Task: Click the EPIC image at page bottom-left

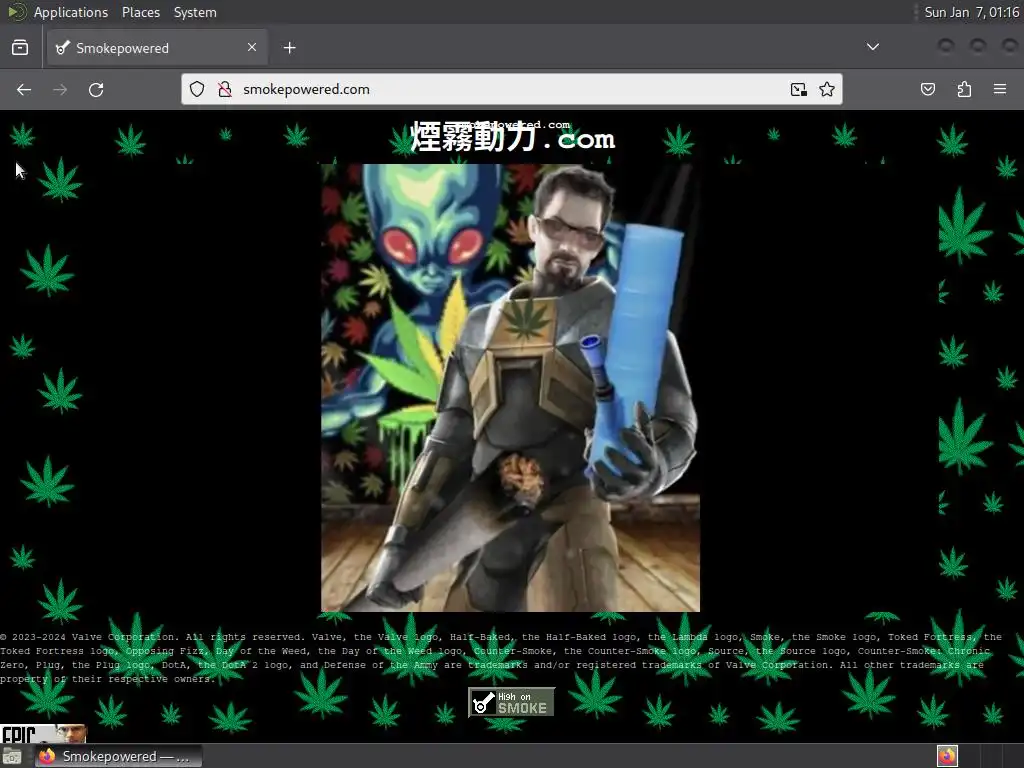Action: tap(43, 733)
